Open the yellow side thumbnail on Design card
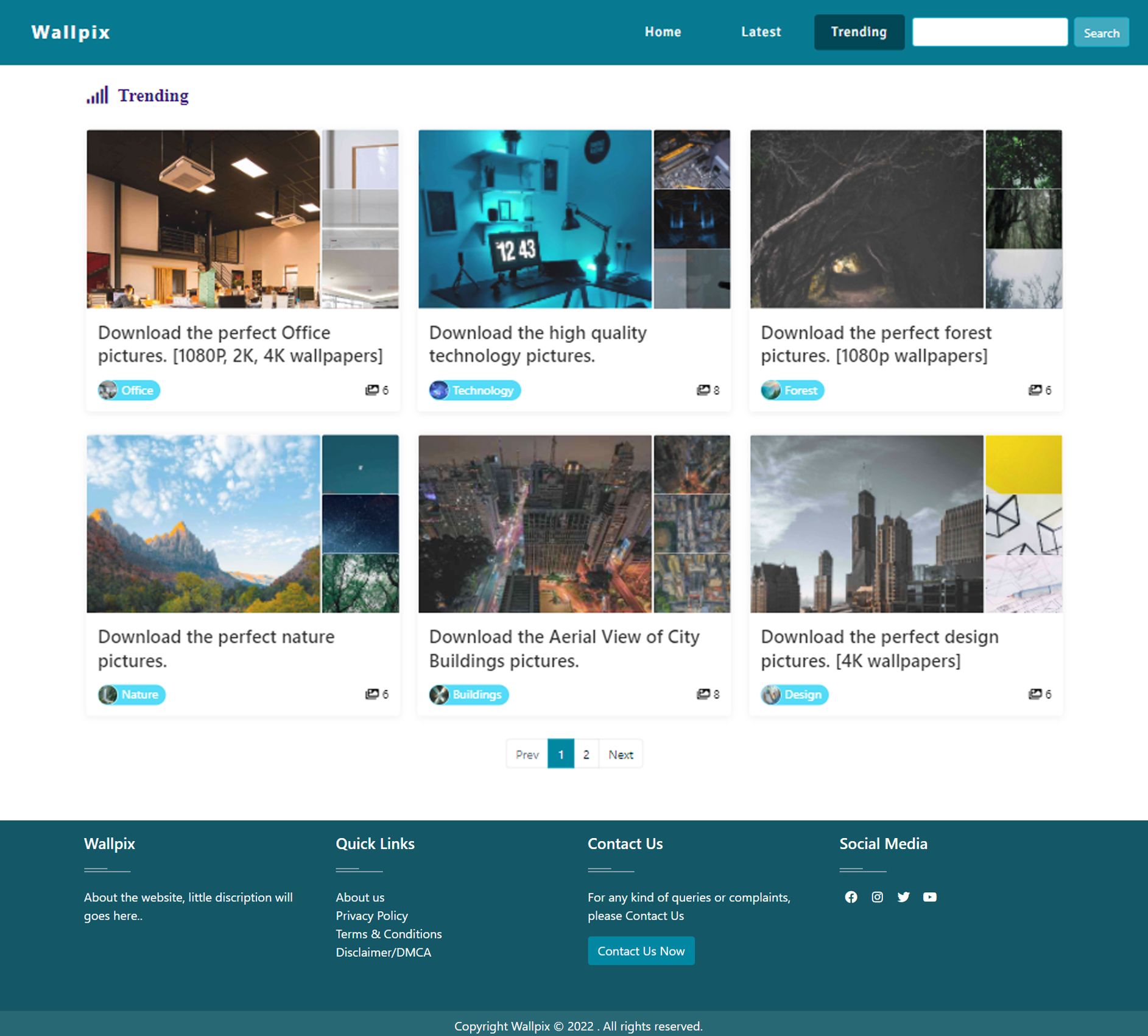1148x1036 pixels. click(1024, 463)
